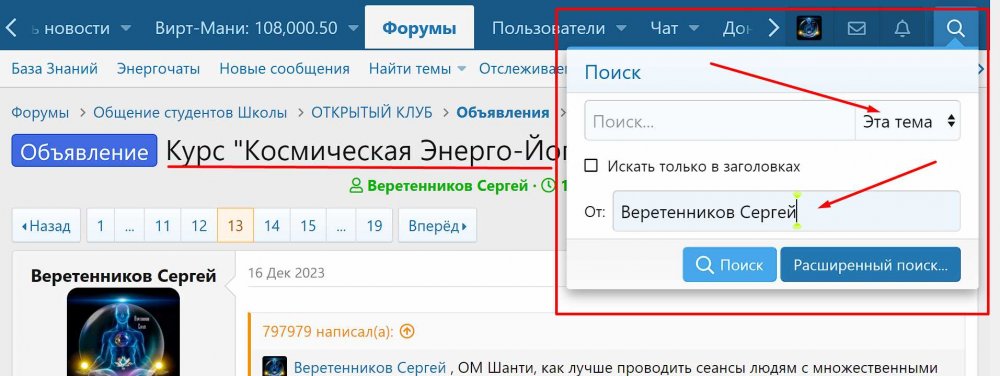Open the Форумы tab
Viewport: 1000px width, 376px height.
point(419,28)
